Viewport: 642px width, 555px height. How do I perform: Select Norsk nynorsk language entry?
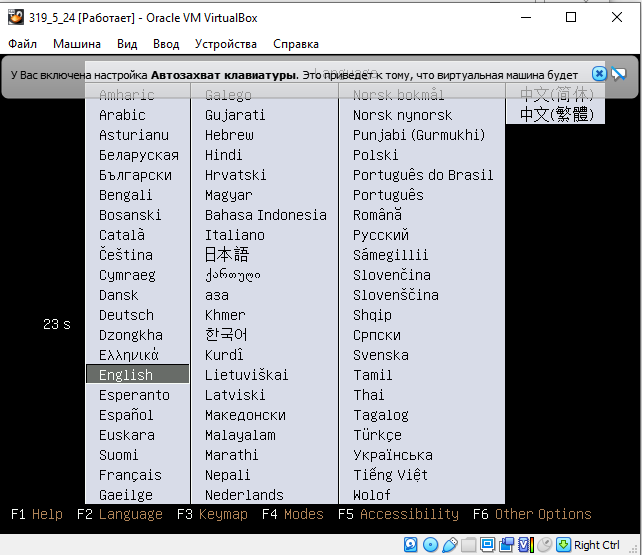click(402, 115)
